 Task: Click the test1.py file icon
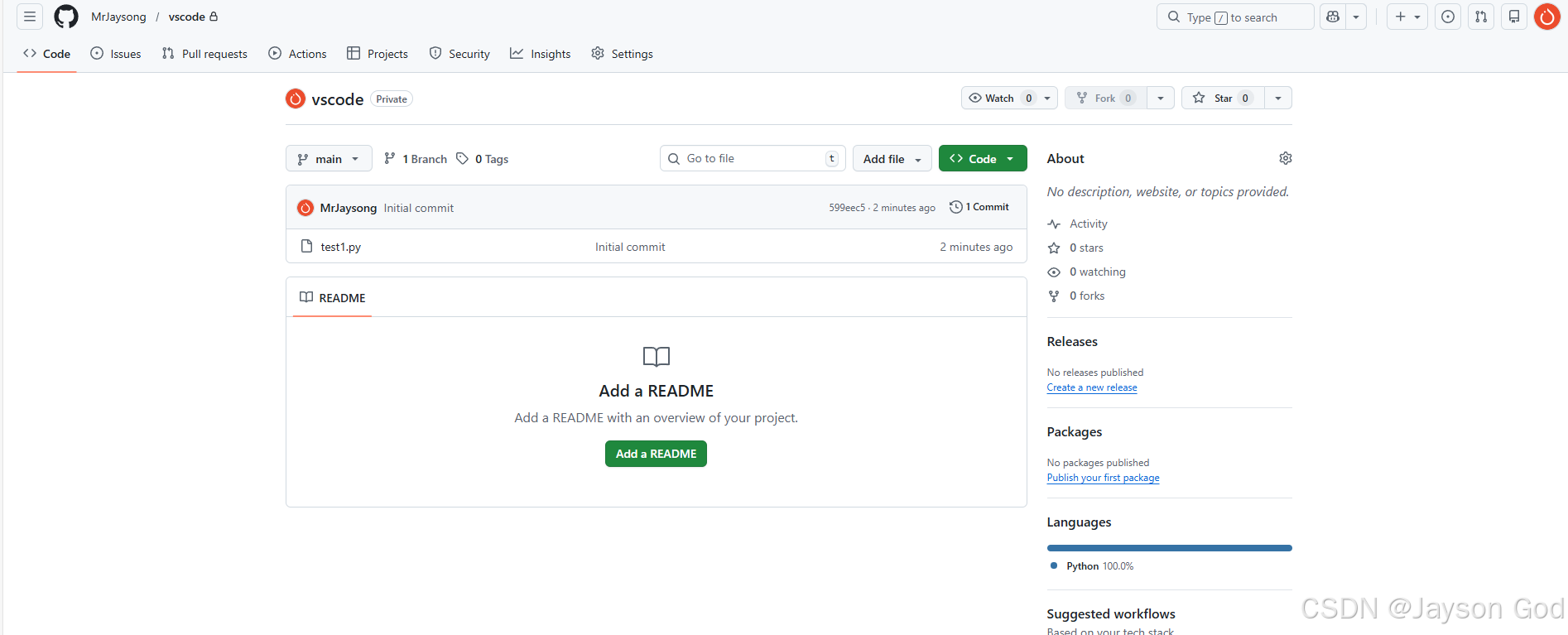[306, 246]
